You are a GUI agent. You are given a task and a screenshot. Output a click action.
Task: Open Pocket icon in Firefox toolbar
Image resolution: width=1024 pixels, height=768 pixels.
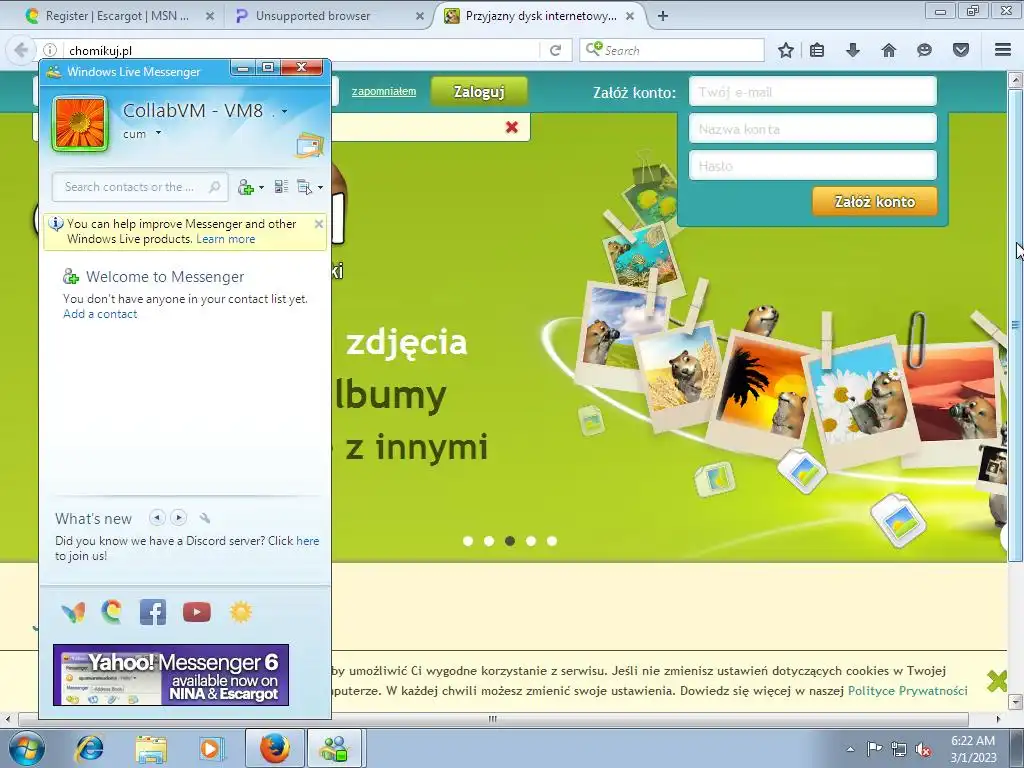tap(961, 50)
